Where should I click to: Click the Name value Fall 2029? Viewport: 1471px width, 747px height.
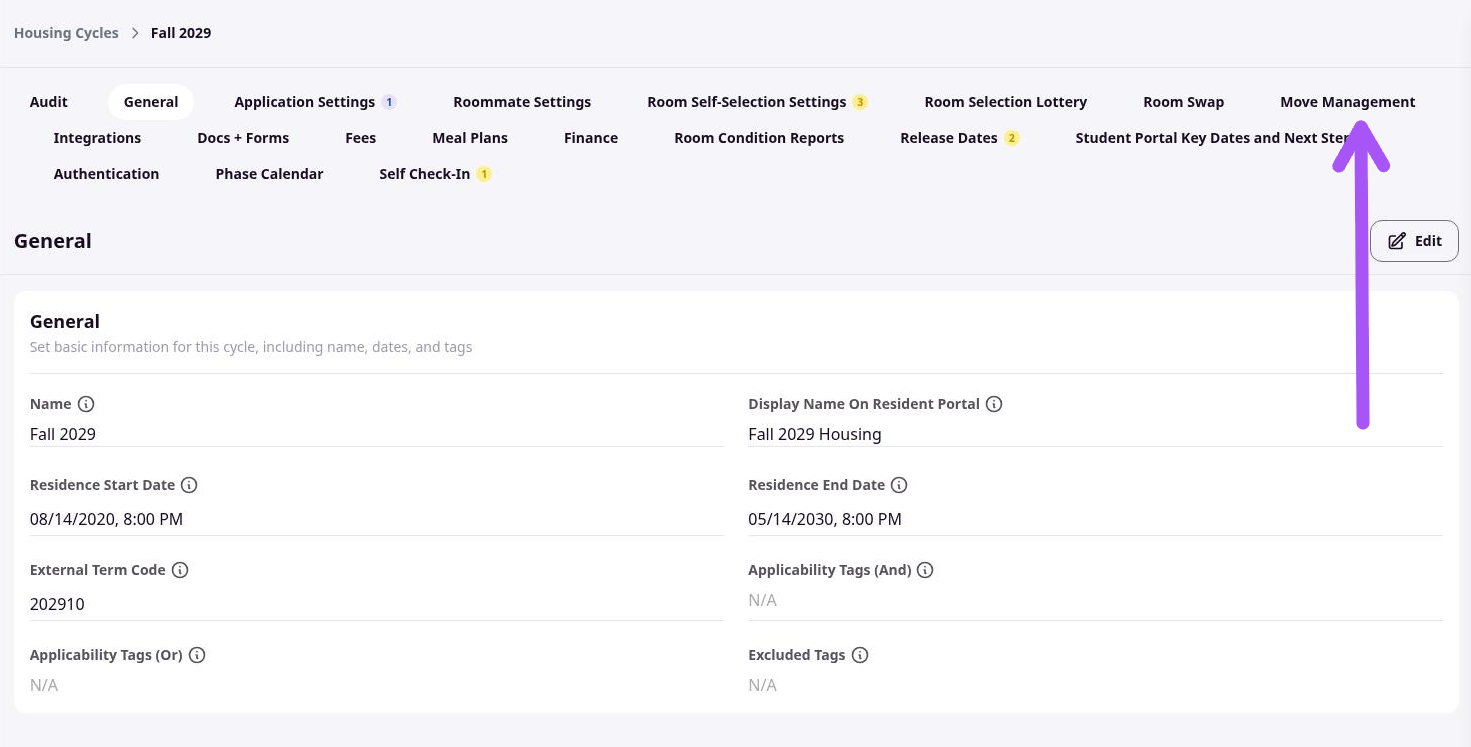coord(63,434)
